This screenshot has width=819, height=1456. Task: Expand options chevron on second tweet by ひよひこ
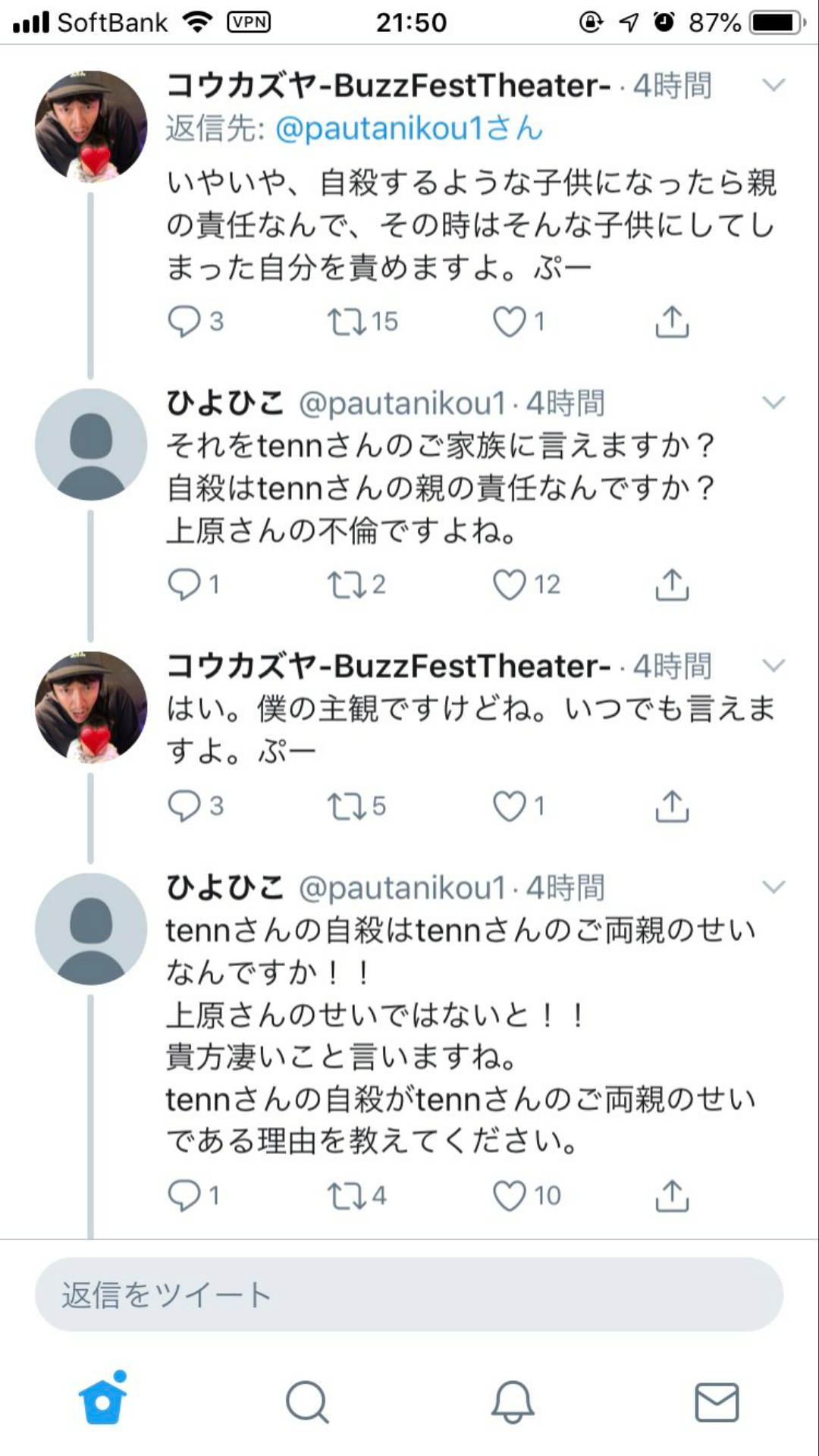click(773, 403)
